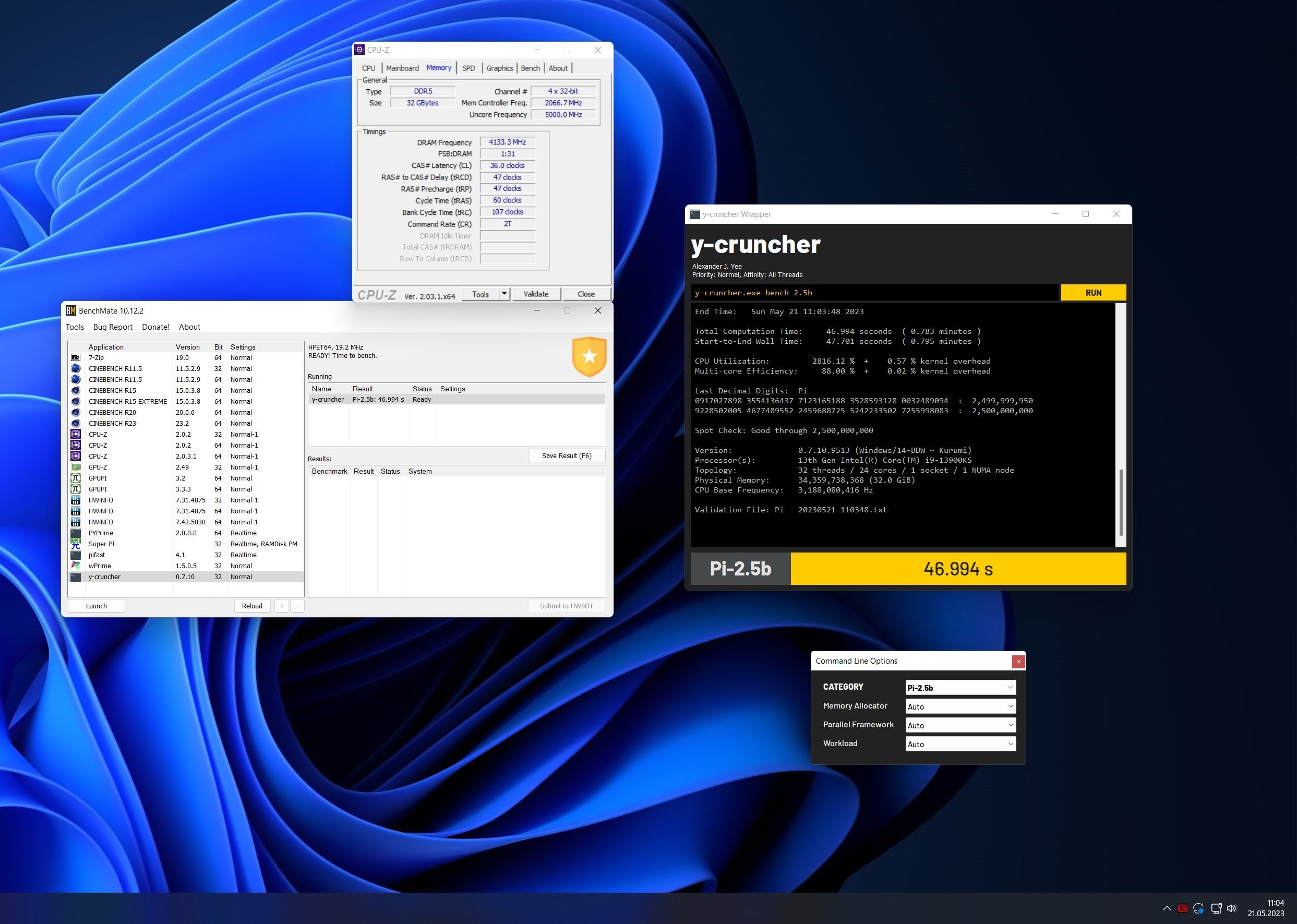Open the network connection tray icon
This screenshot has height=924, width=1297.
[x=1216, y=909]
